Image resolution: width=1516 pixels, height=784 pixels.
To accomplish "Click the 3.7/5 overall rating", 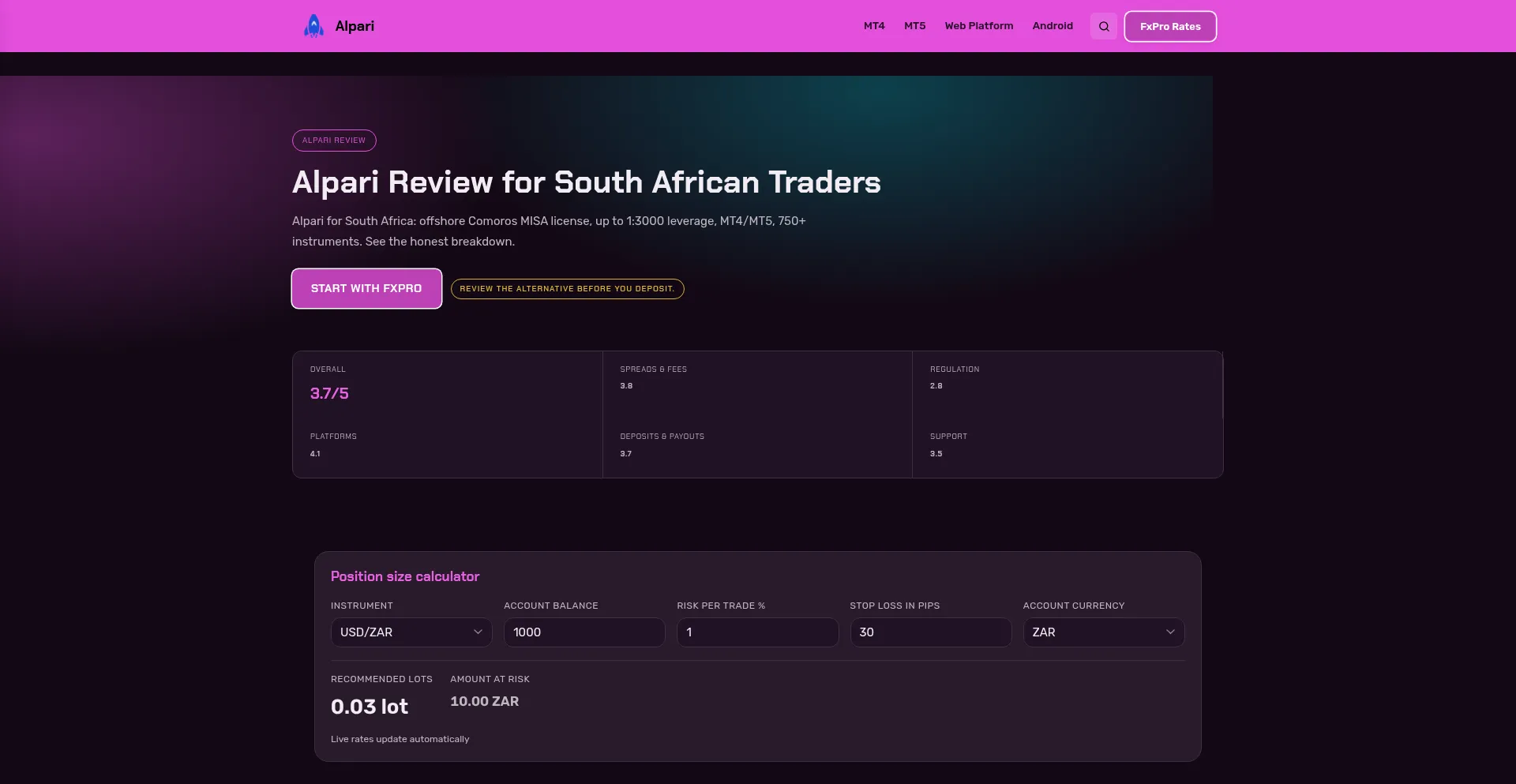I will tap(329, 393).
